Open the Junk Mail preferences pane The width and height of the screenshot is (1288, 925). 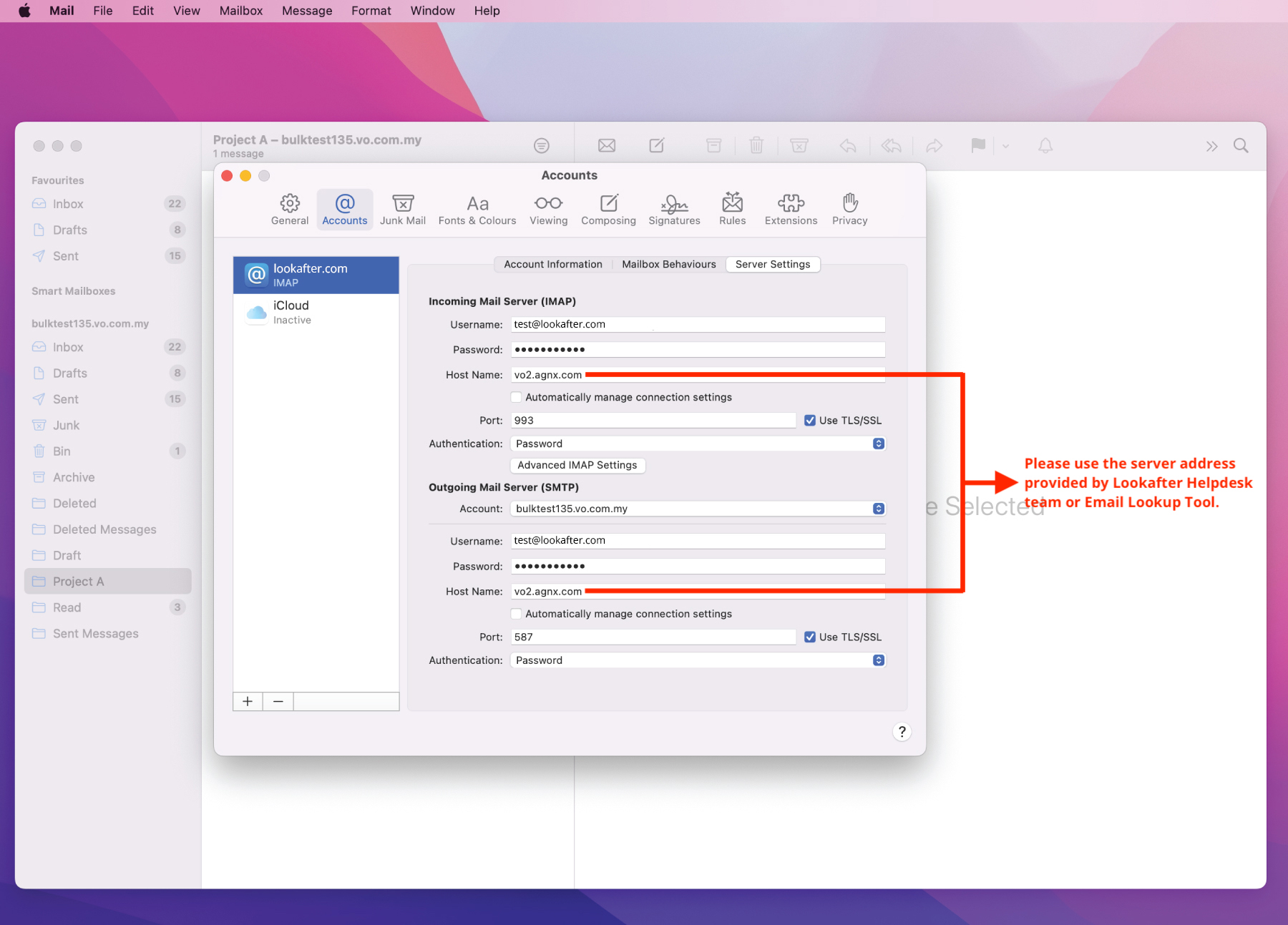[x=402, y=210]
